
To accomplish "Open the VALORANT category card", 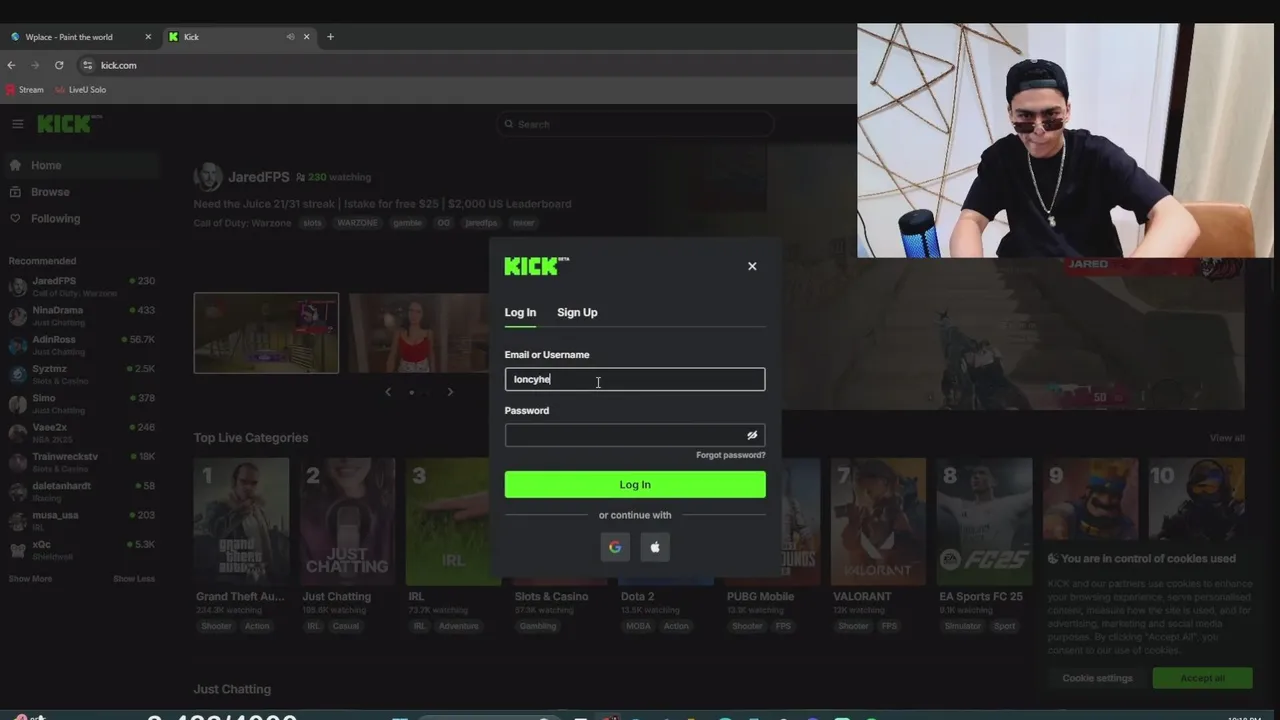I will pyautogui.click(x=878, y=521).
